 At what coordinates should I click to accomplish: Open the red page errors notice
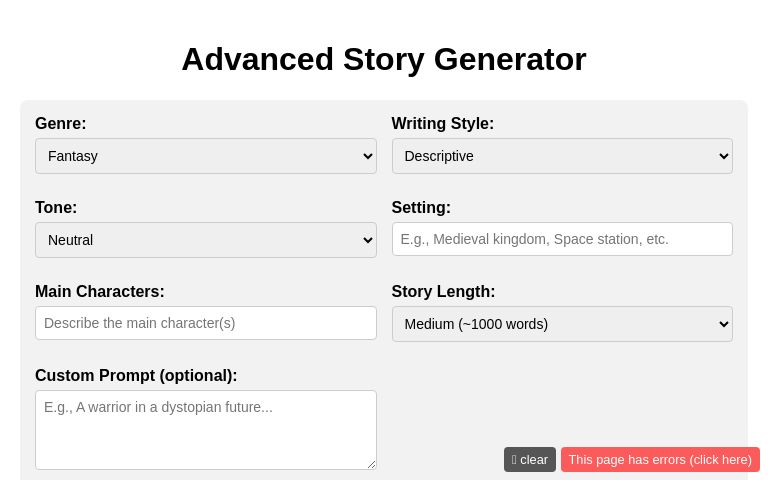pos(660,460)
